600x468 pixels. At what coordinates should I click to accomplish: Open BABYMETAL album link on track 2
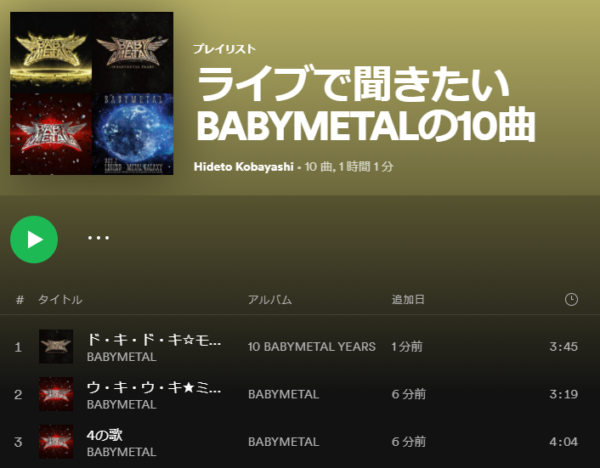284,394
